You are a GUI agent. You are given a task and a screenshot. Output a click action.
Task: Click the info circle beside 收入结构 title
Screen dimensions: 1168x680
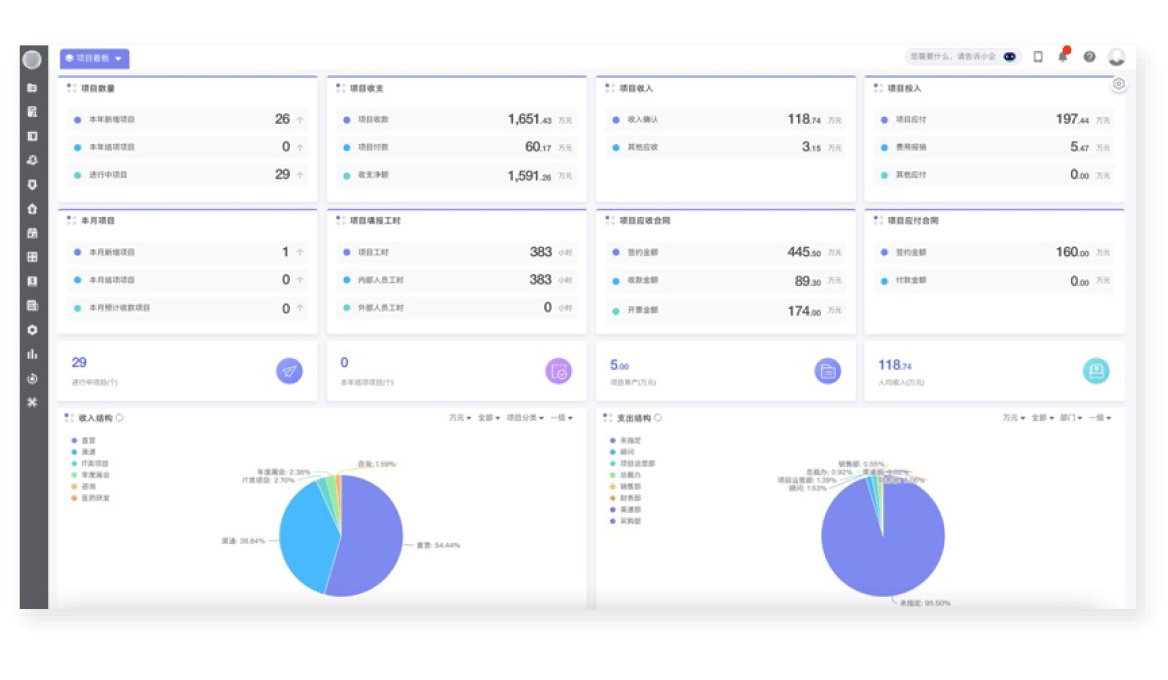point(120,418)
